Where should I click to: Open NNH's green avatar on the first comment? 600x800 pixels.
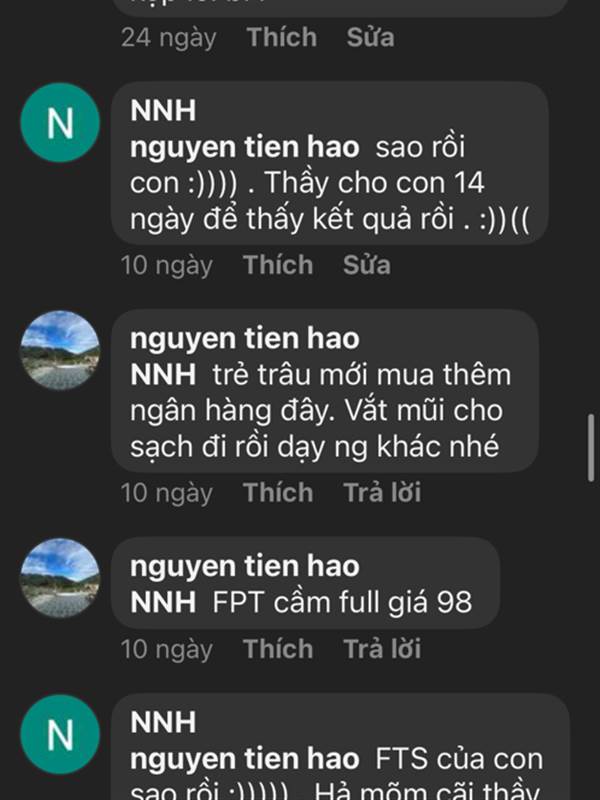click(x=60, y=123)
